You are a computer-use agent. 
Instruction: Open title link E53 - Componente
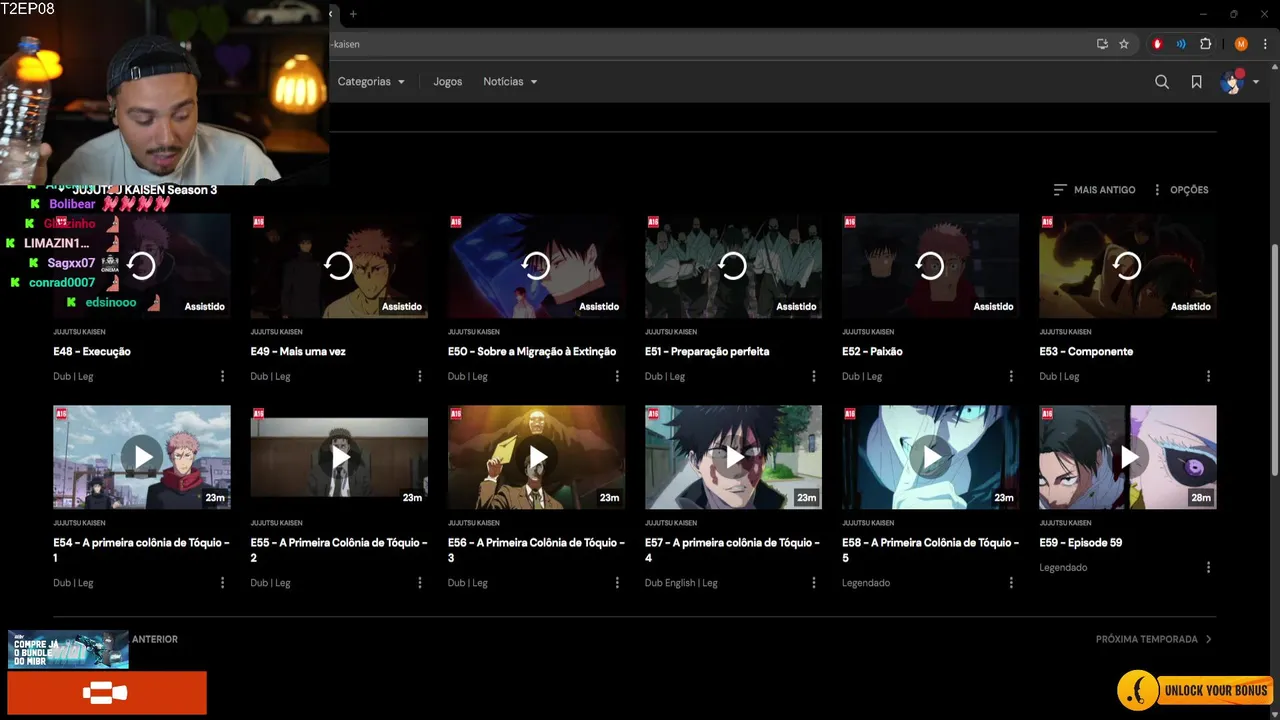point(1086,351)
